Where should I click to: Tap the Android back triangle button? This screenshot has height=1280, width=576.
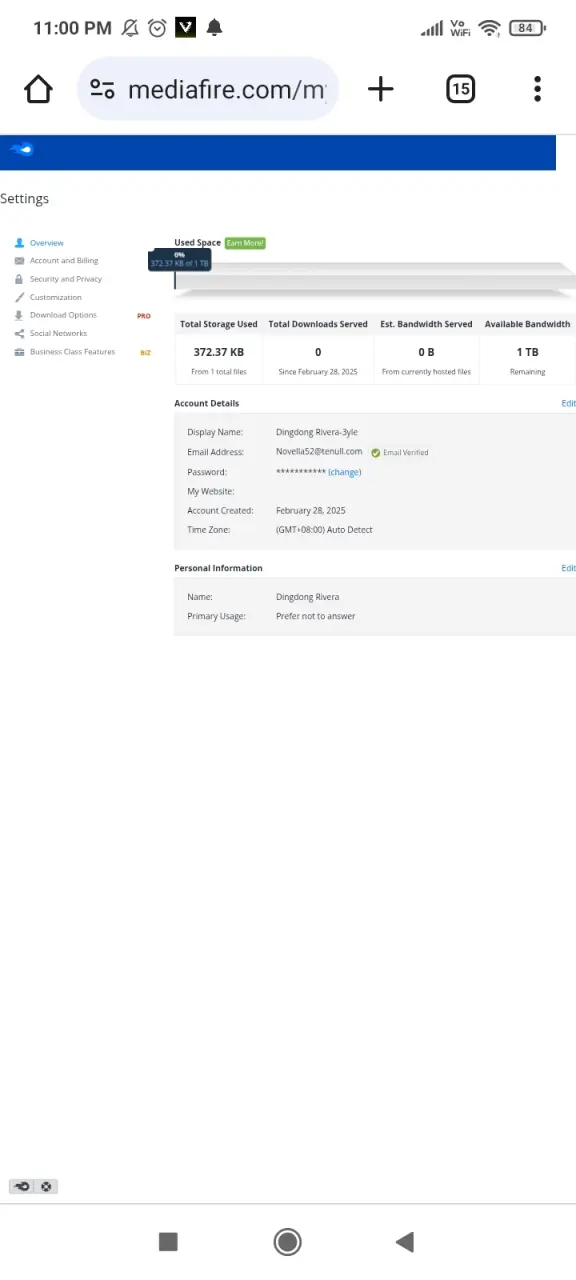pyautogui.click(x=405, y=1242)
